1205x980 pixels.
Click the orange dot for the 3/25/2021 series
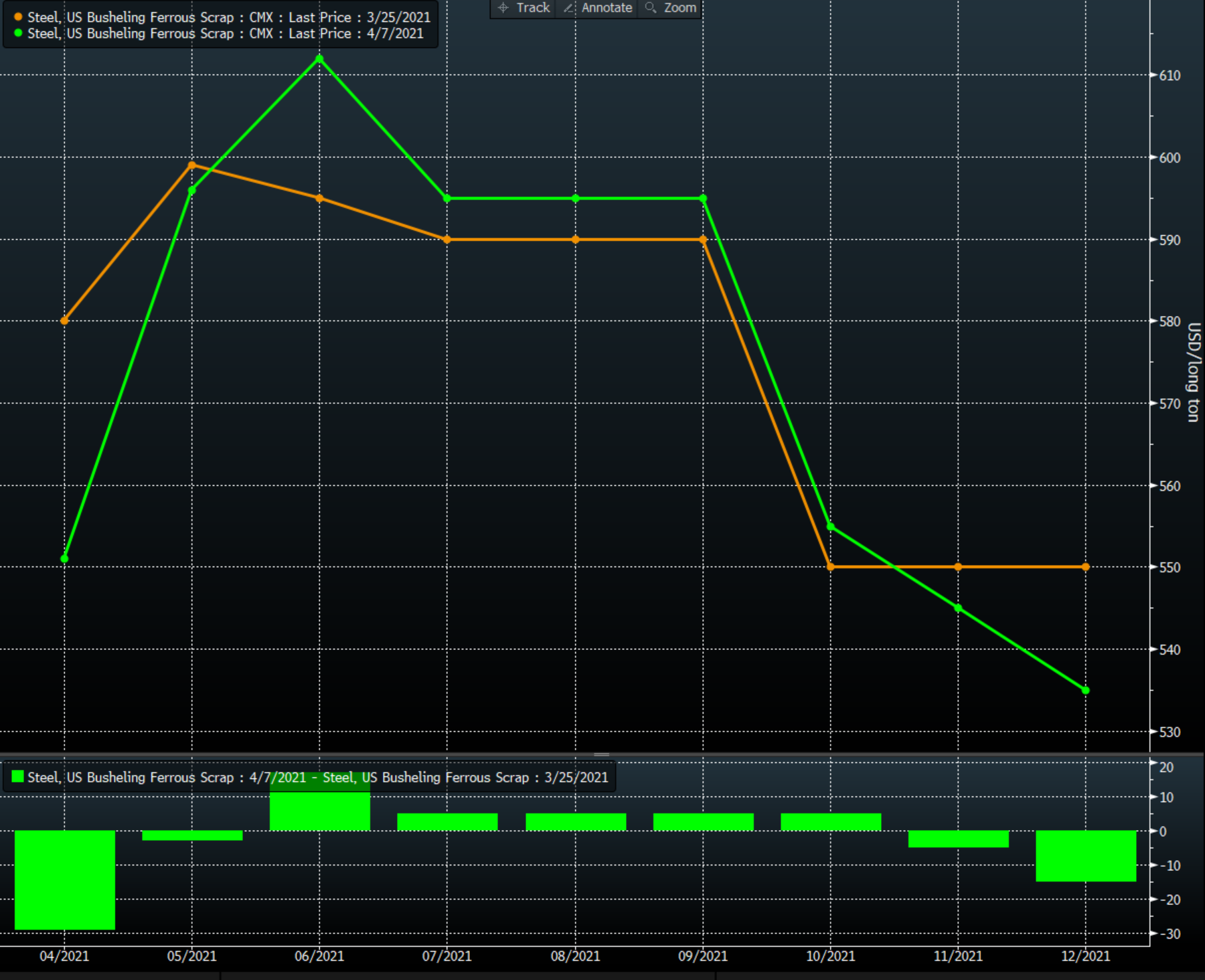tap(18, 17)
